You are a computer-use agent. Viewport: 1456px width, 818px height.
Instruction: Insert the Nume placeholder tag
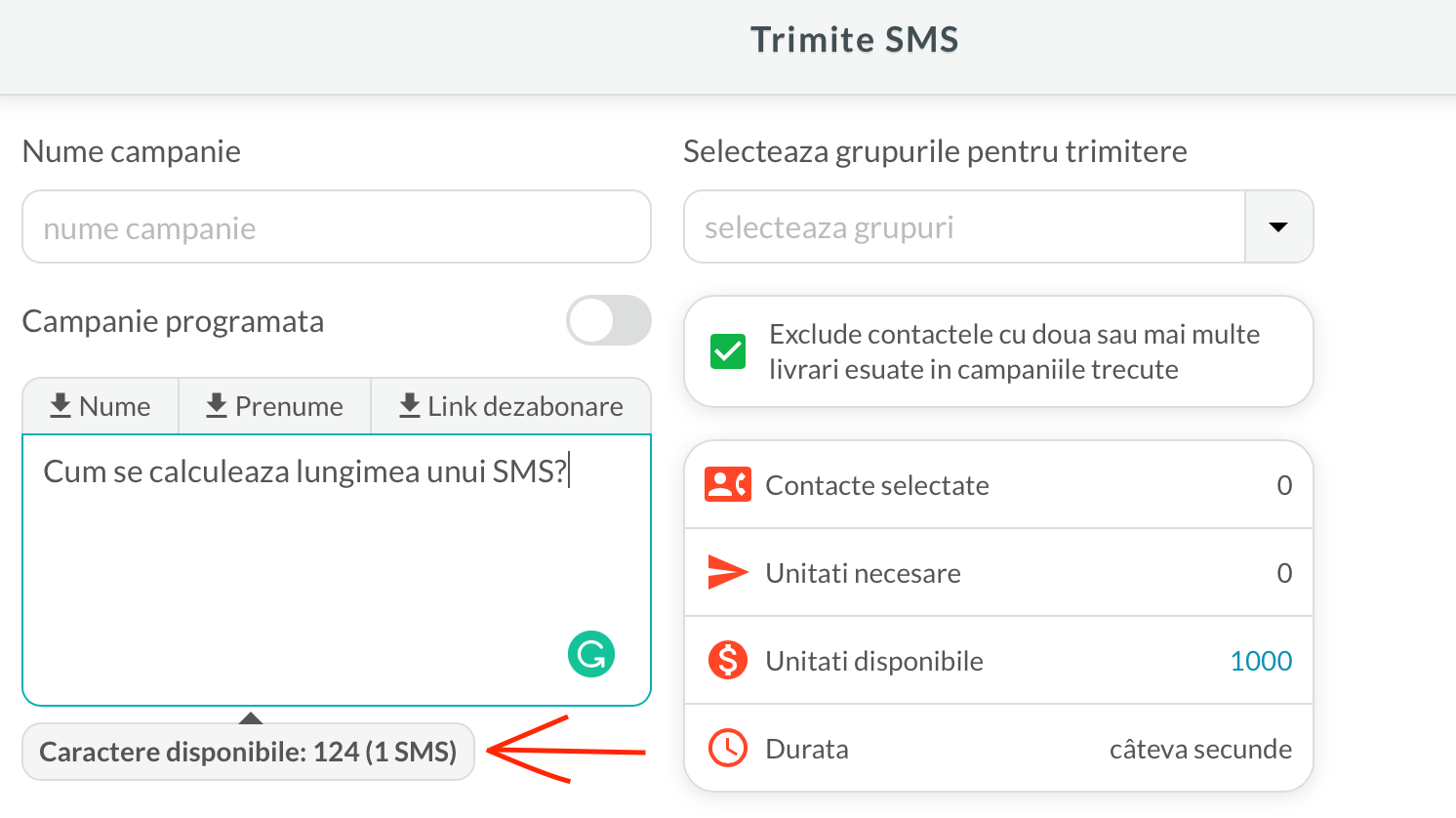(101, 406)
